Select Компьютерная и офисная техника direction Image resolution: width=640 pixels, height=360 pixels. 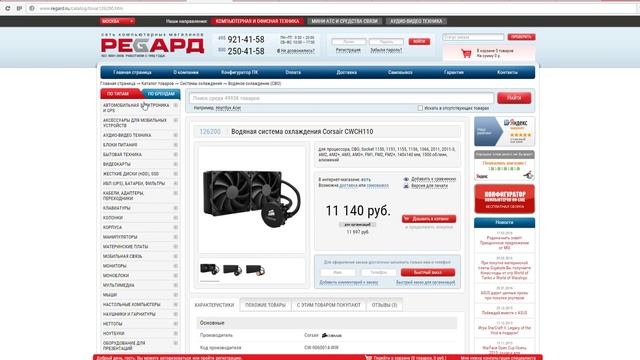pos(258,21)
